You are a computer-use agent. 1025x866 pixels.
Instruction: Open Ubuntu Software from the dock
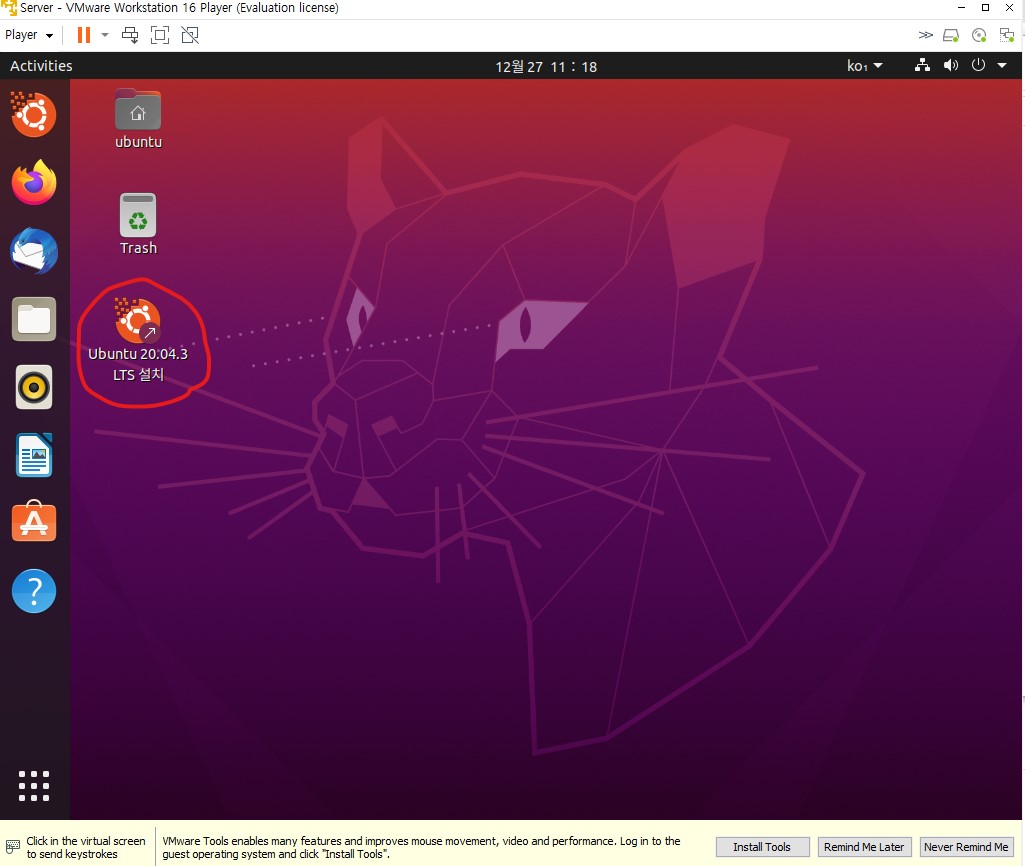pos(34,522)
